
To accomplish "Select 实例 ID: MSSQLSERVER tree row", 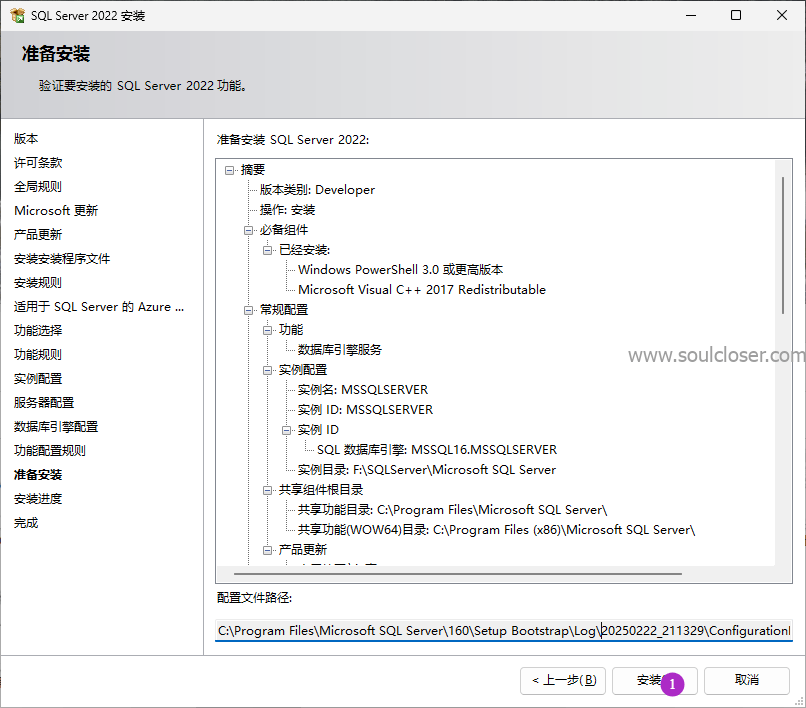I will tap(365, 410).
